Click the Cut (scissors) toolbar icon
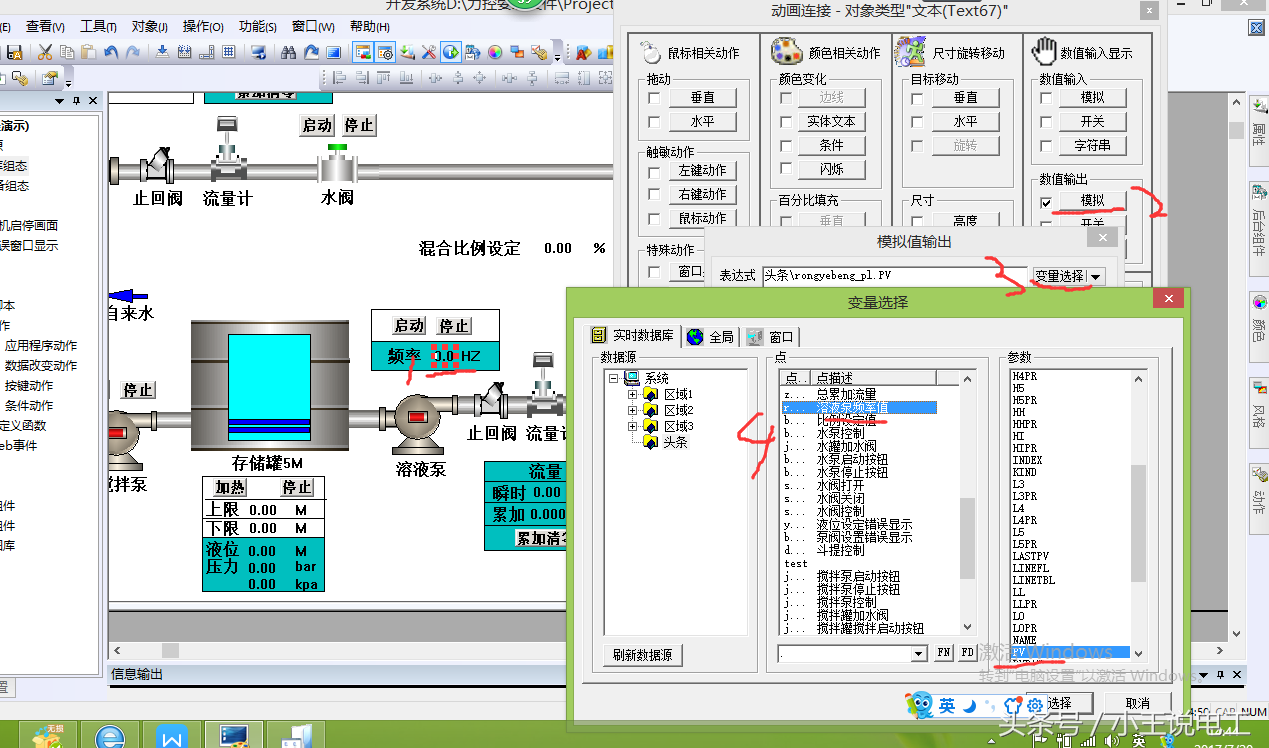 pyautogui.click(x=45, y=52)
